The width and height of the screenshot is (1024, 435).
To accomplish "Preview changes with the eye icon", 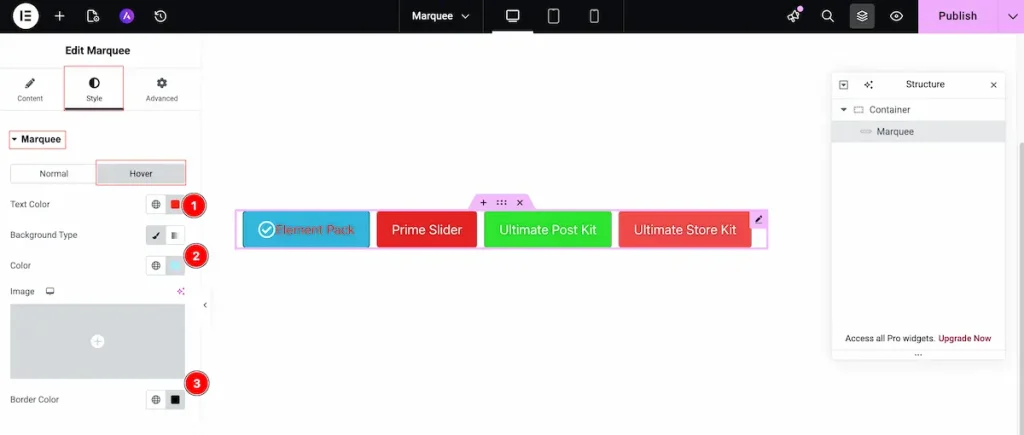I will (x=897, y=16).
